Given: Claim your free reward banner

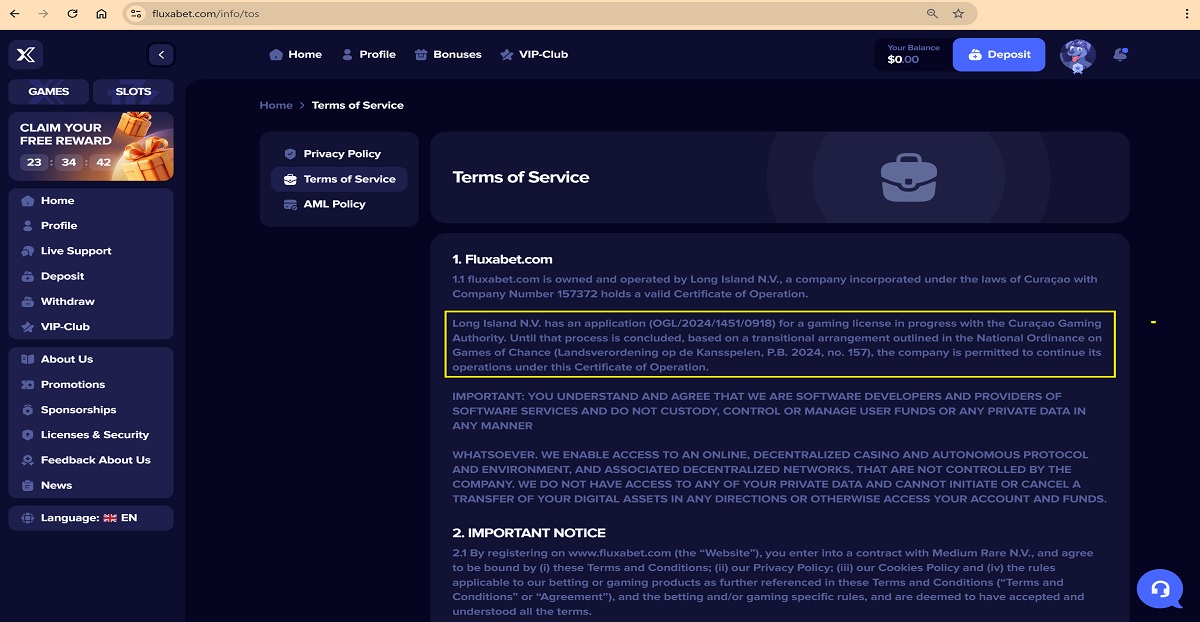Looking at the screenshot, I should point(91,146).
